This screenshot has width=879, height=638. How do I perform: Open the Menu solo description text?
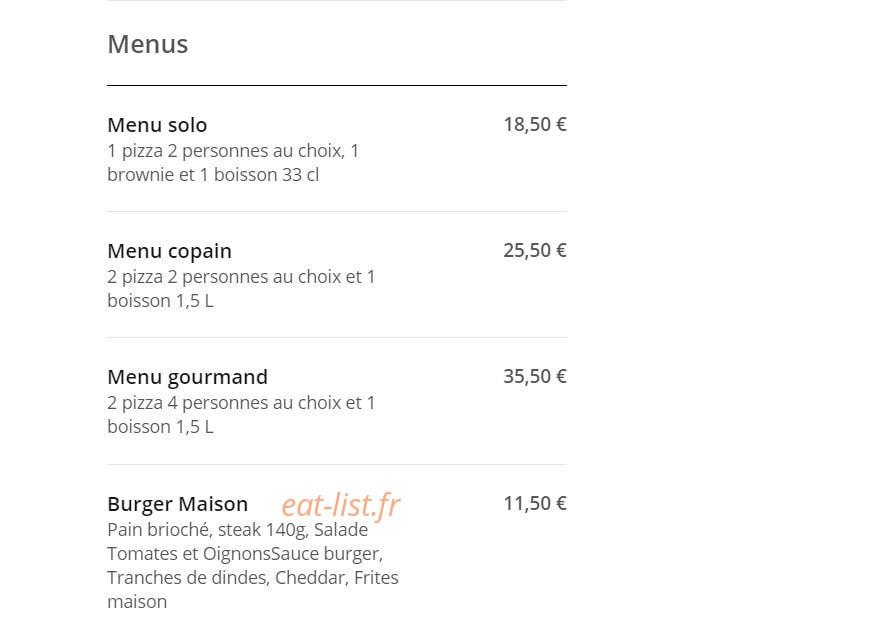233,163
